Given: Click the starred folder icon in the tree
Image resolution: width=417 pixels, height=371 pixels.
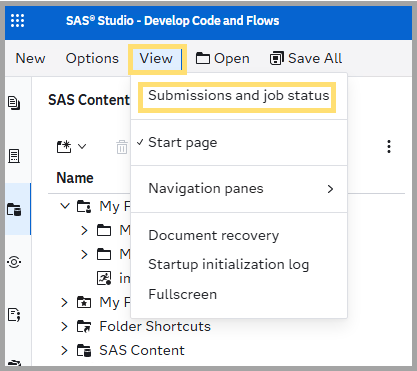Looking at the screenshot, I should click(84, 303).
